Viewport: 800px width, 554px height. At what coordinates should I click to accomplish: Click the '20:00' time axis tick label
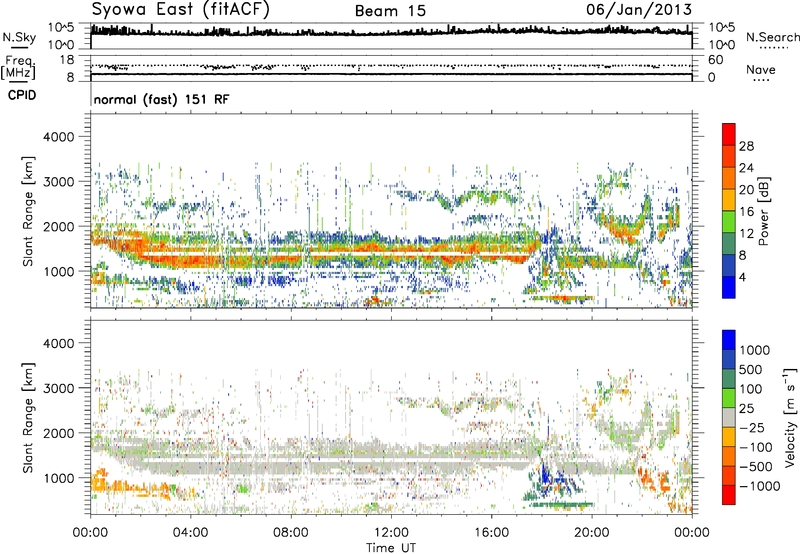click(591, 533)
